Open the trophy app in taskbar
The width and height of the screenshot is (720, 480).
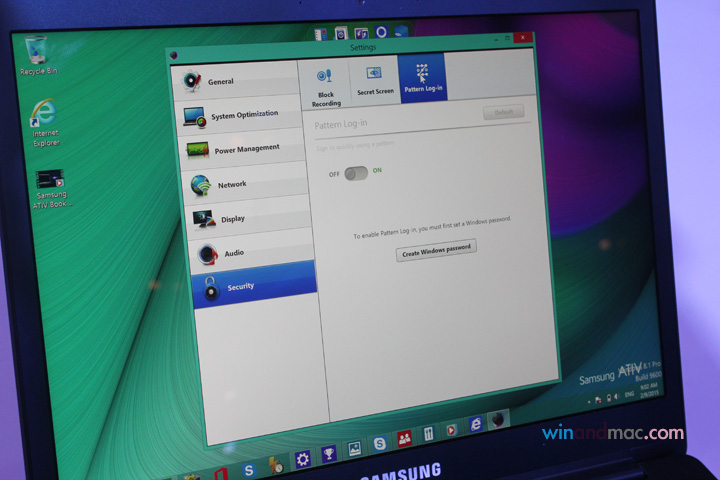(329, 454)
